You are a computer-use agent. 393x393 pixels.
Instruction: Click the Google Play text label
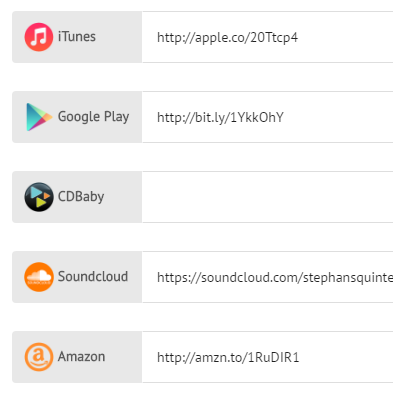93,117
